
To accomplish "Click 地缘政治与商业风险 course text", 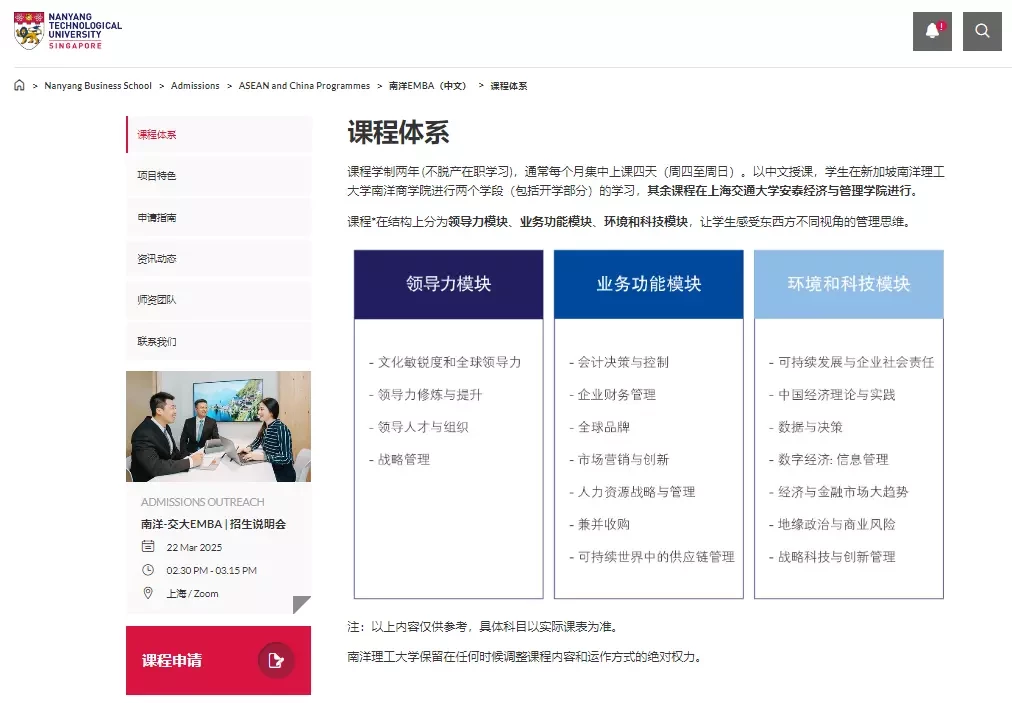I will point(836,524).
